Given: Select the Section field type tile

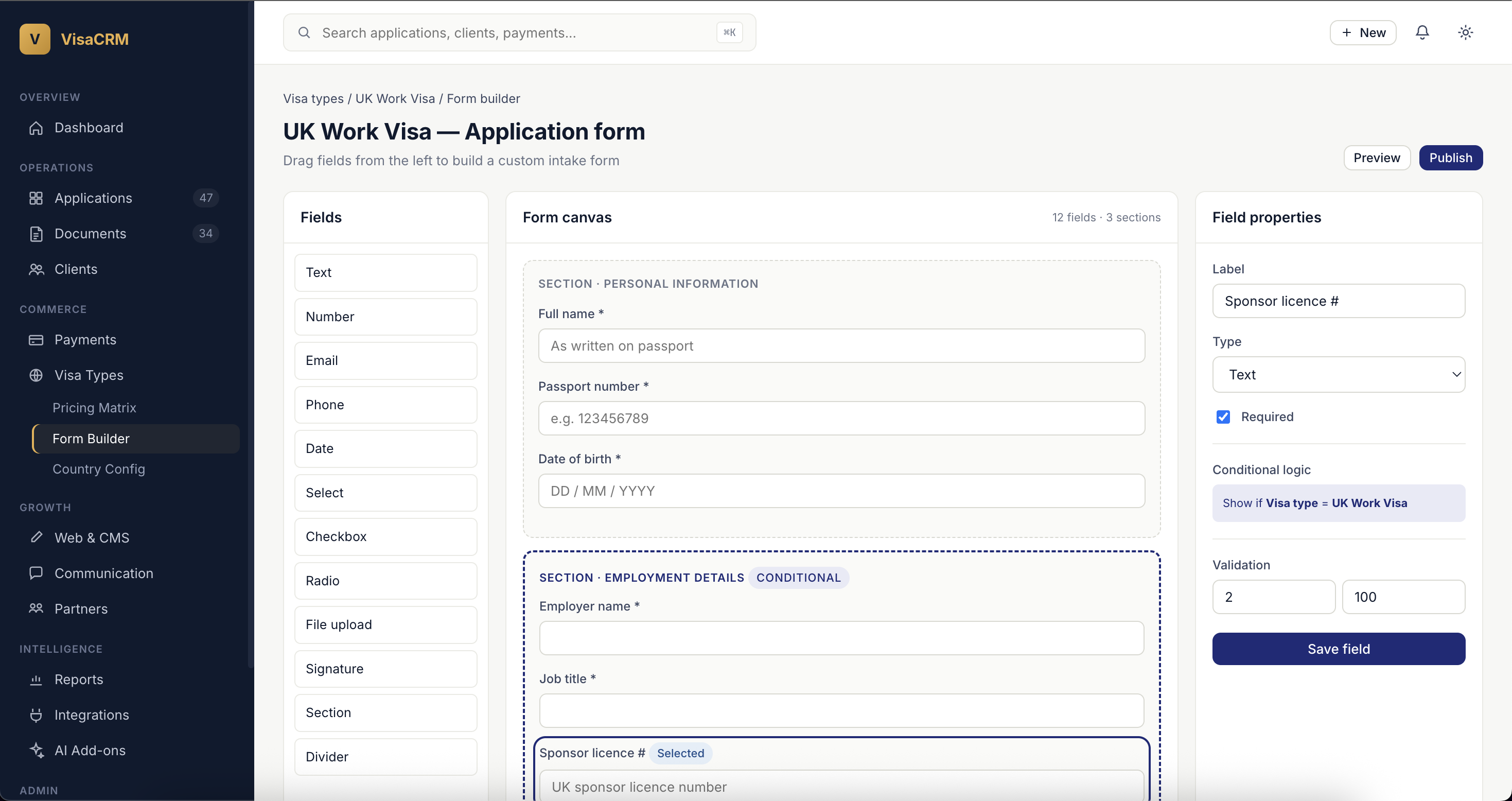Looking at the screenshot, I should click(385, 713).
